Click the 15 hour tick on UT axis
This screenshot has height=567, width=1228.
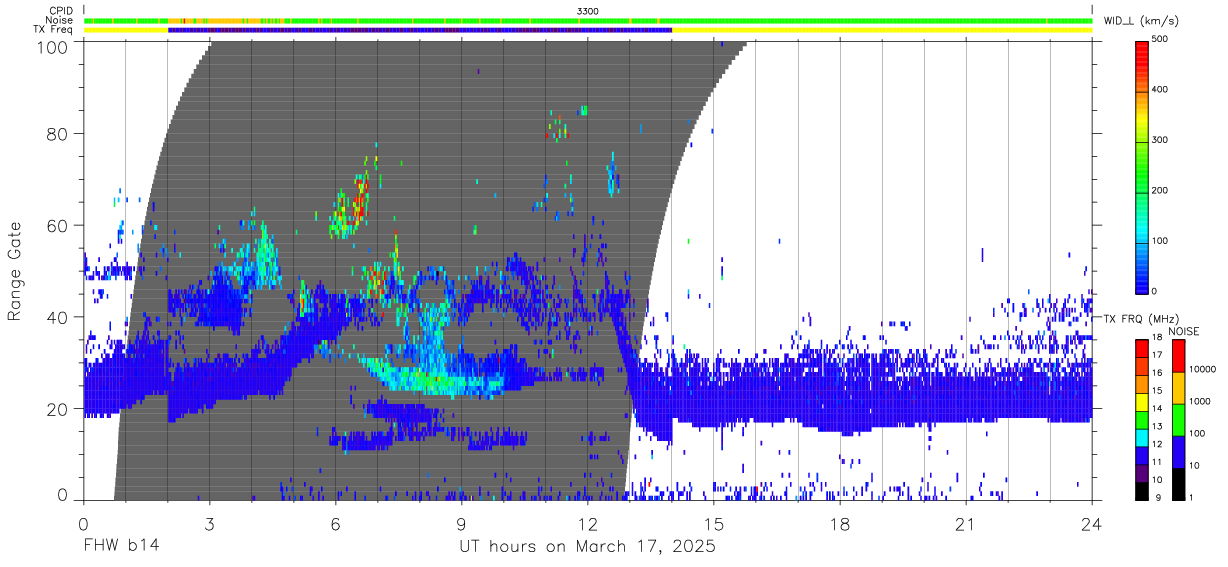713,523
